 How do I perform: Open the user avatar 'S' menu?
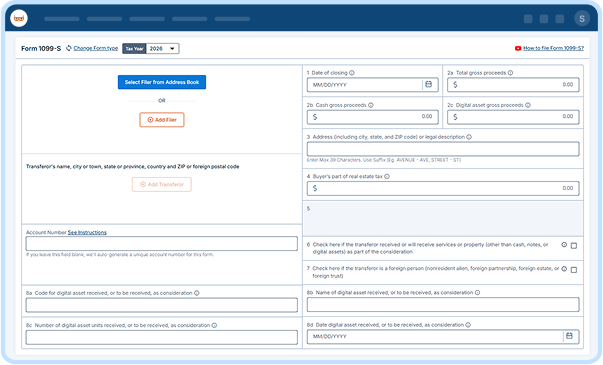pyautogui.click(x=582, y=18)
